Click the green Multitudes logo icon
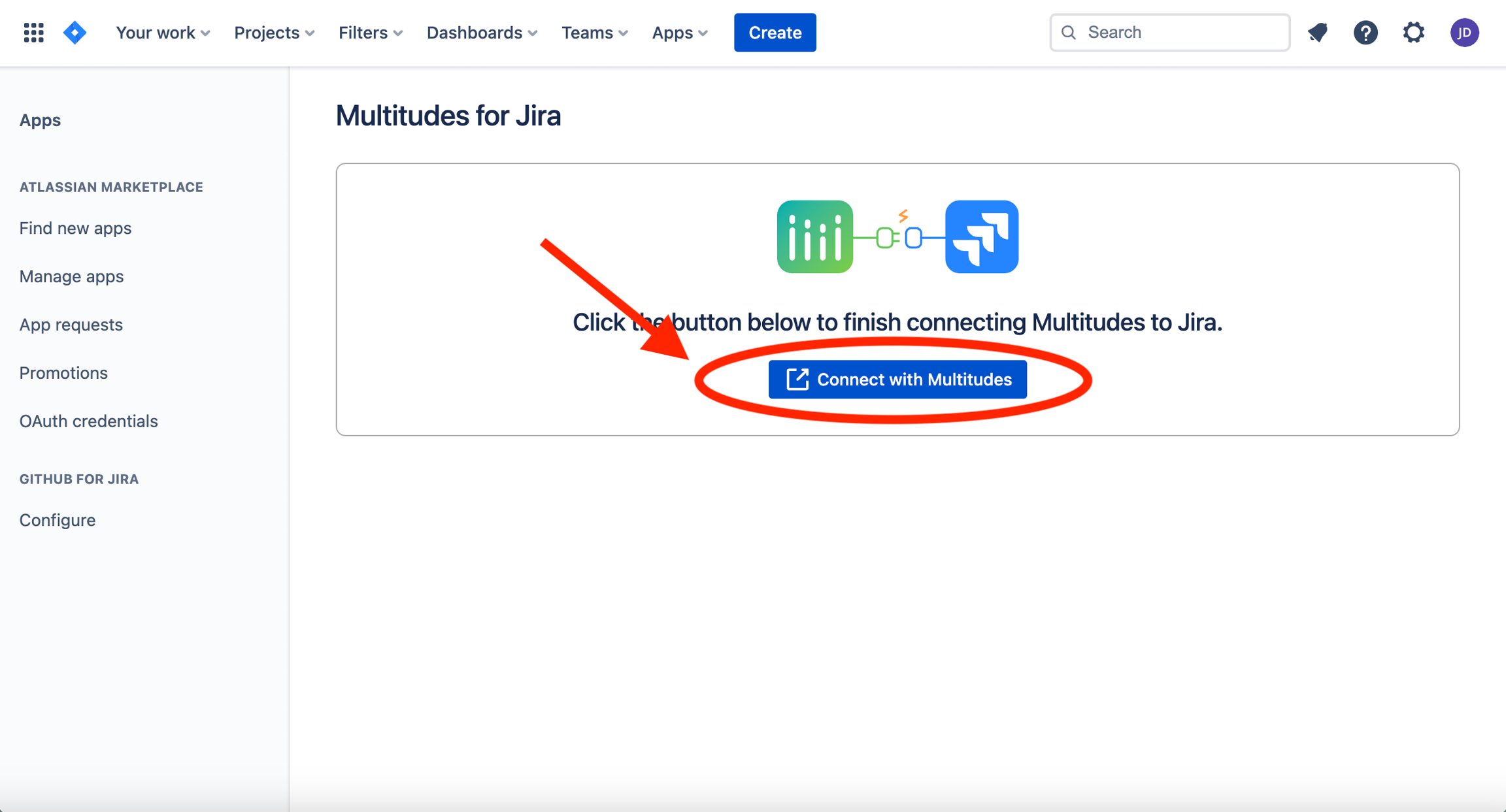Viewport: 1506px width, 812px height. click(814, 236)
